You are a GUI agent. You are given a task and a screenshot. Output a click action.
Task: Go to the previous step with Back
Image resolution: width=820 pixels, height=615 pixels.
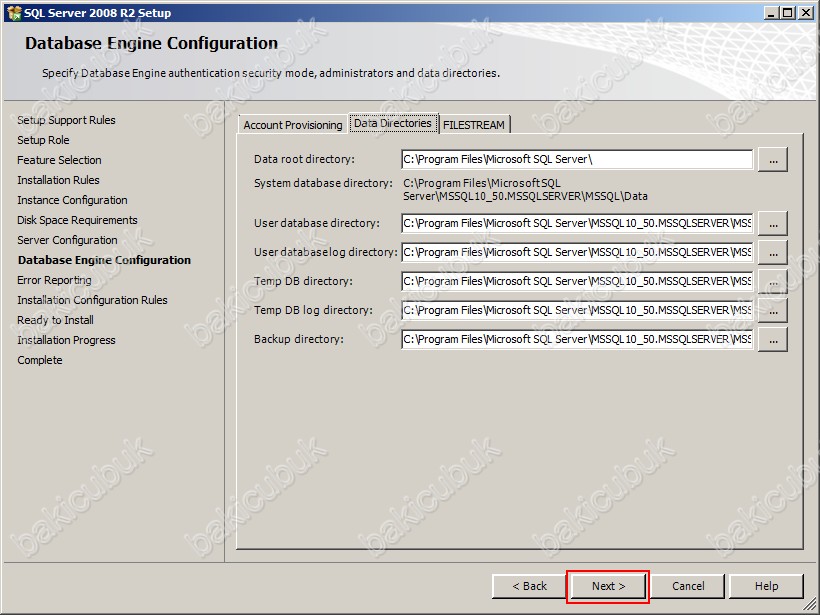coord(529,586)
